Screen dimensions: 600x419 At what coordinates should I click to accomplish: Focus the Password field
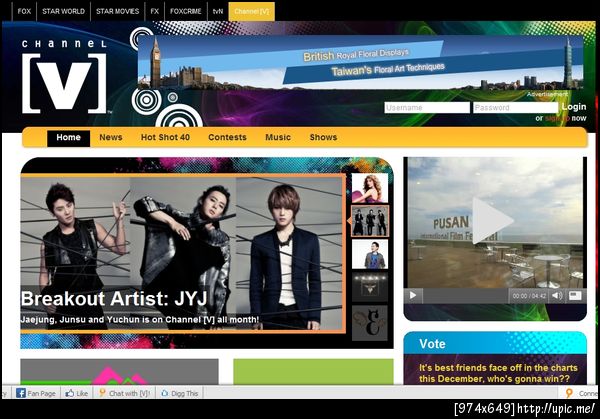pyautogui.click(x=515, y=108)
